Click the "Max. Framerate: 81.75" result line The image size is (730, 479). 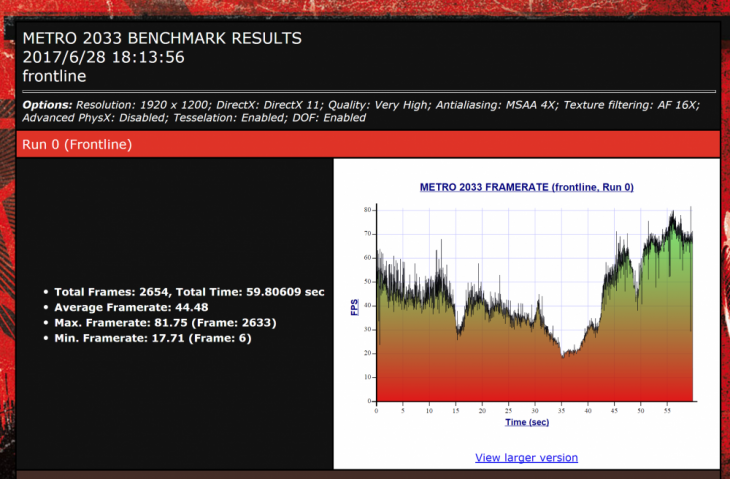click(165, 323)
